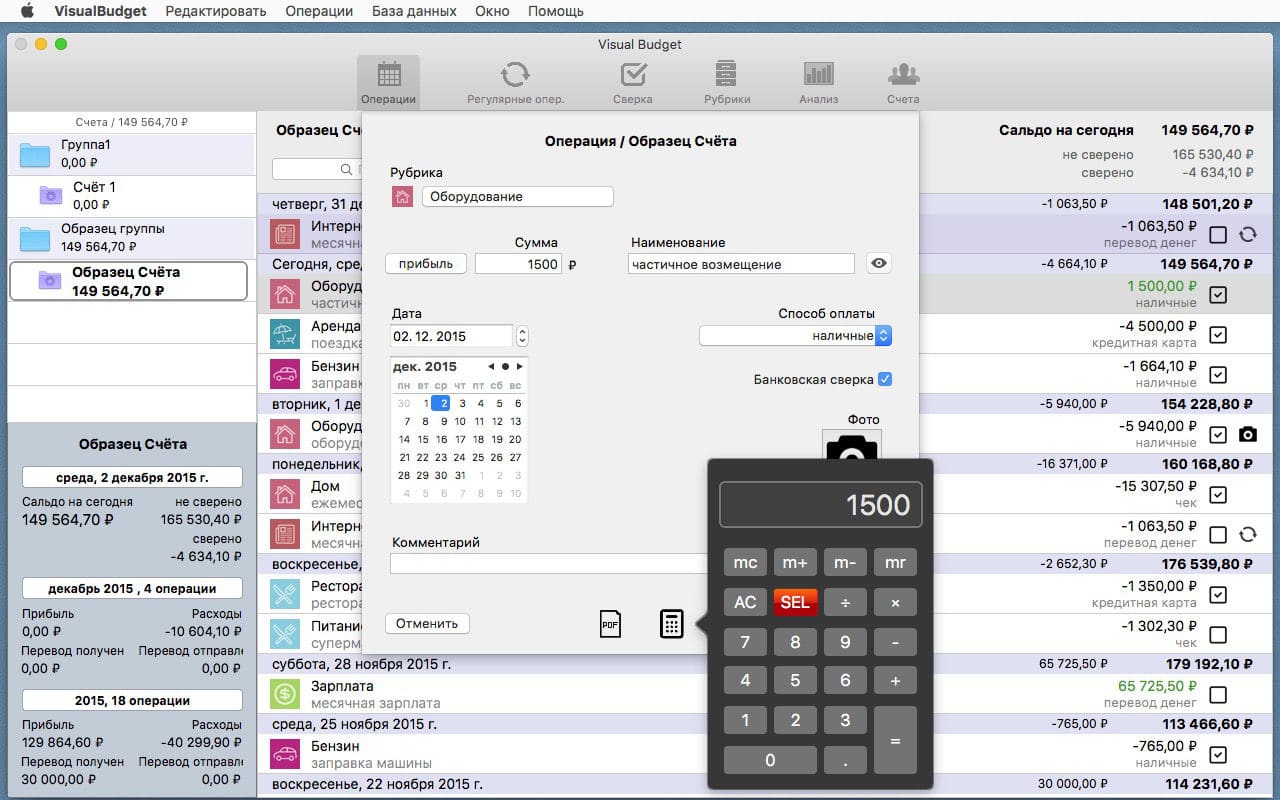
Task: Open the Операции toolbar section
Action: [x=389, y=82]
